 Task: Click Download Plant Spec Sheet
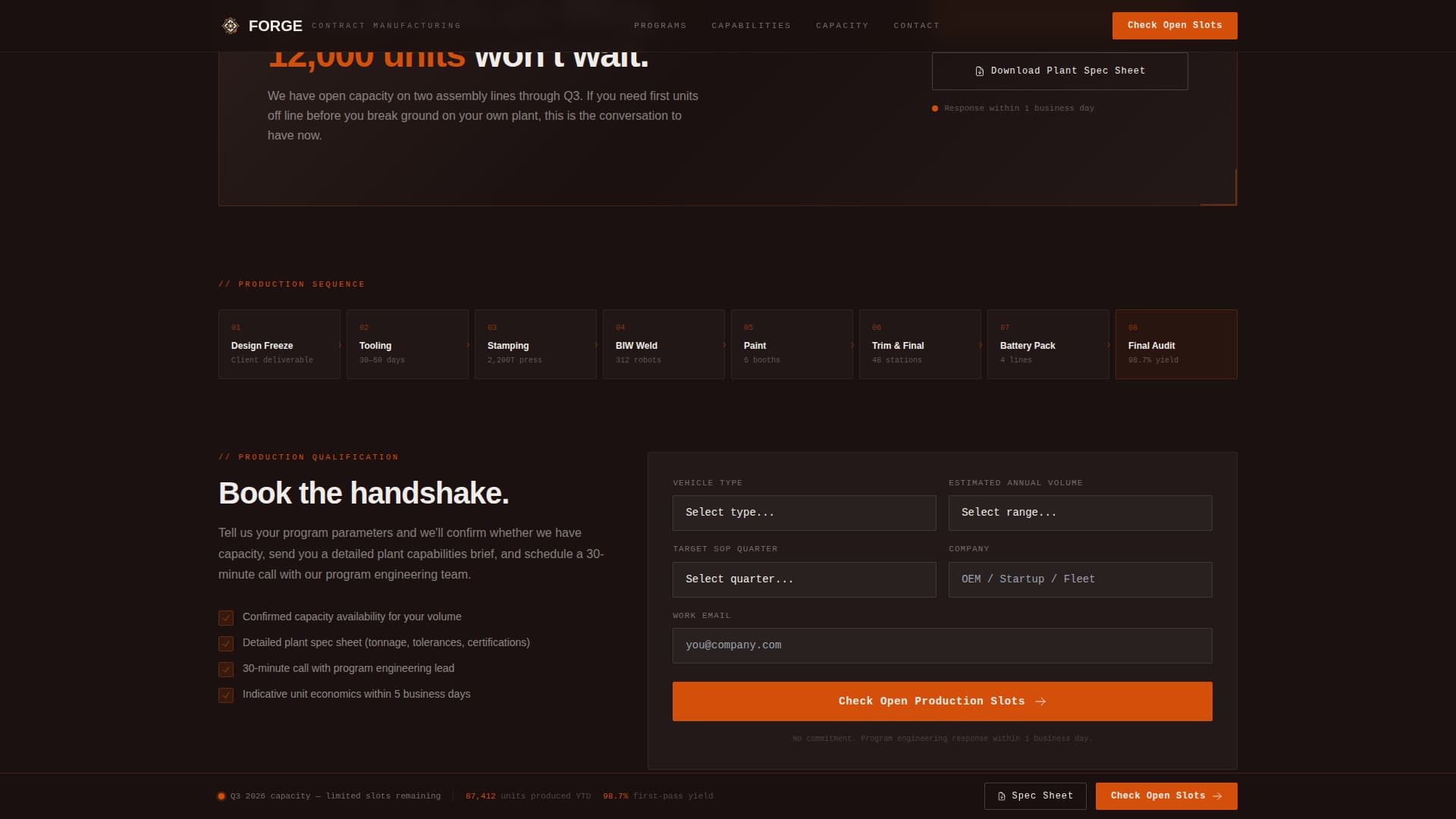tap(1059, 71)
